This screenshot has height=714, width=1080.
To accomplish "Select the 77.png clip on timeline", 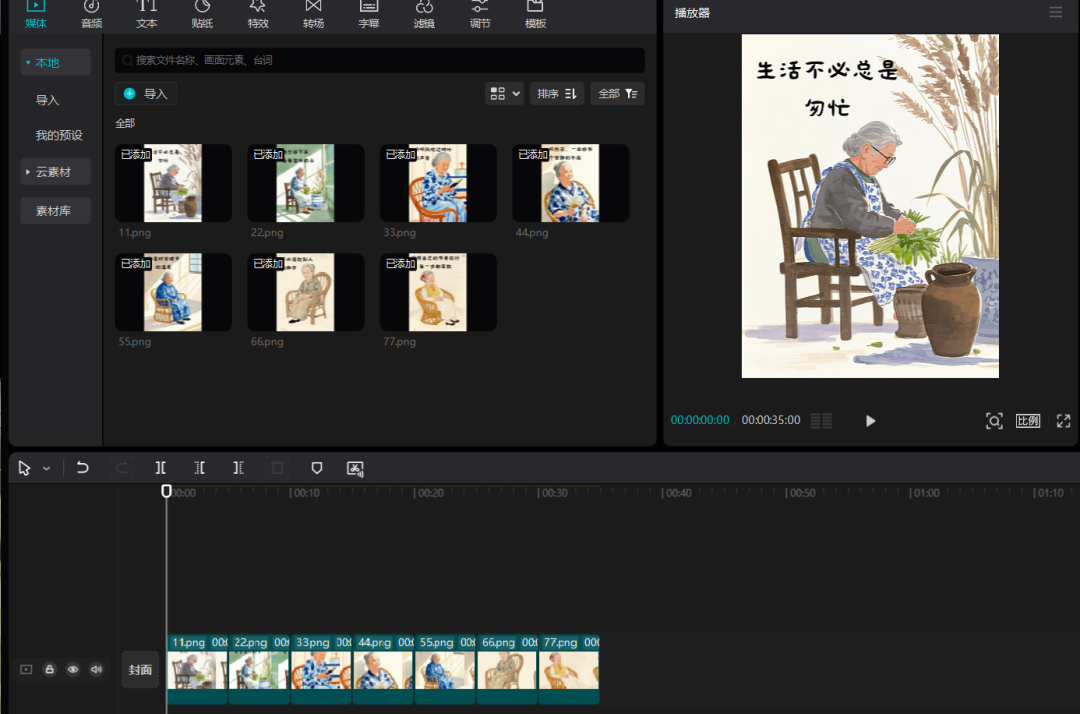I will (569, 669).
